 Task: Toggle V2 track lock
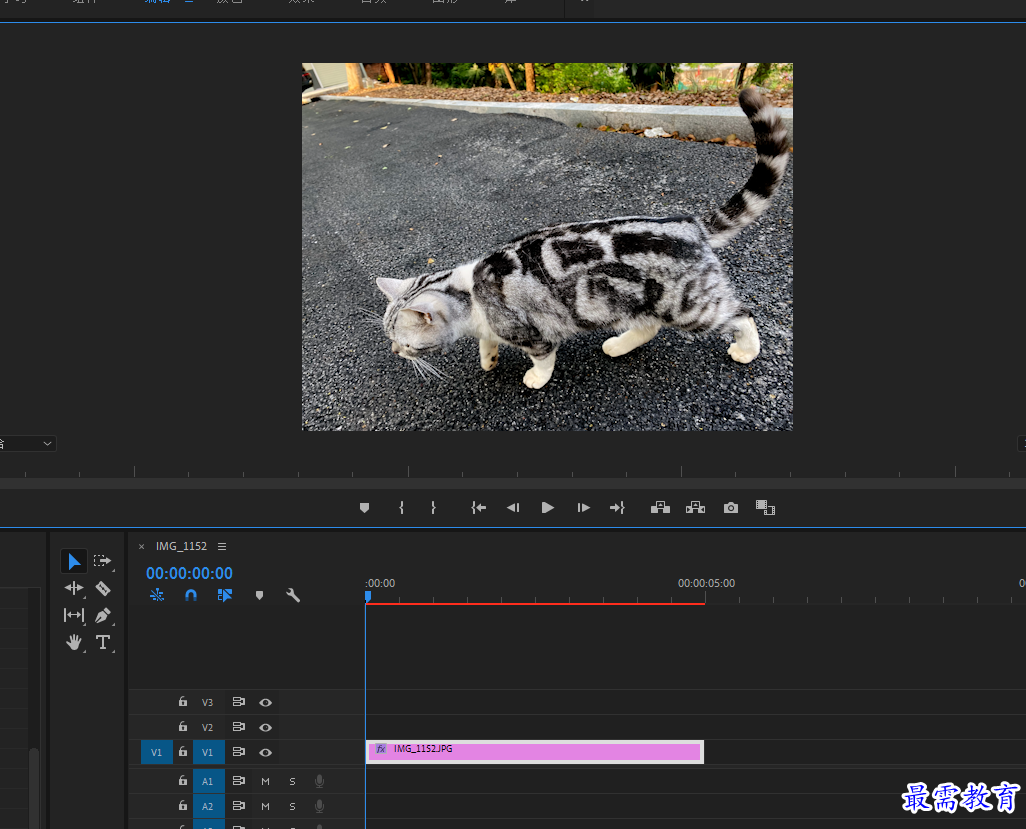tap(183, 726)
